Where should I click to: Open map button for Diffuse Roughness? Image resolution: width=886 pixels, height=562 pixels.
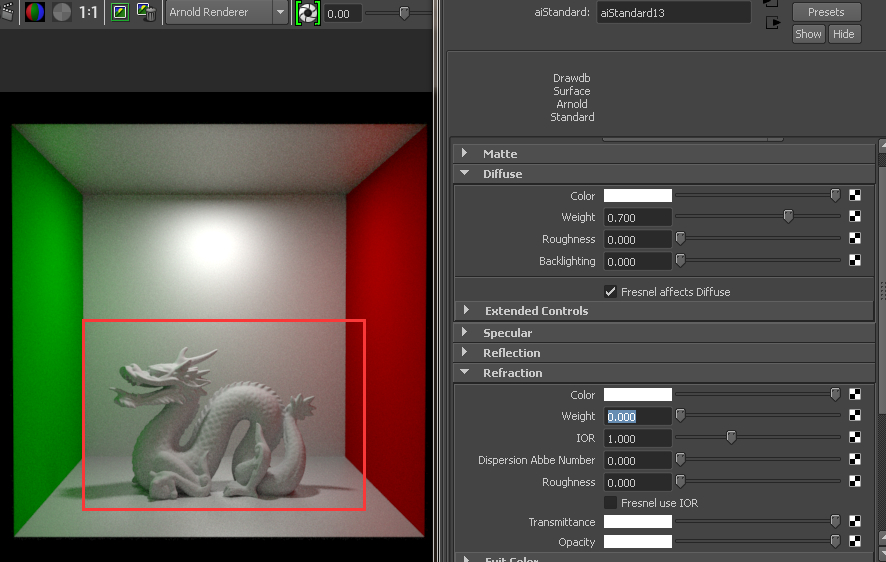[x=855, y=238]
